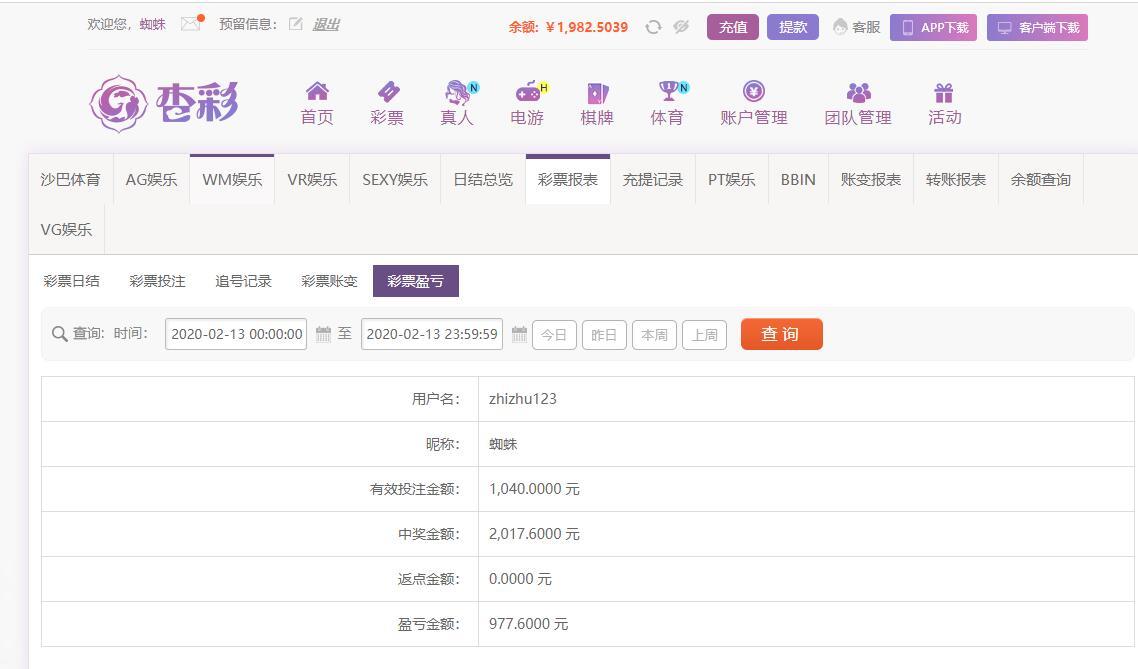Filter by 昨日 yesterday
The width and height of the screenshot is (1138, 669).
coord(604,335)
